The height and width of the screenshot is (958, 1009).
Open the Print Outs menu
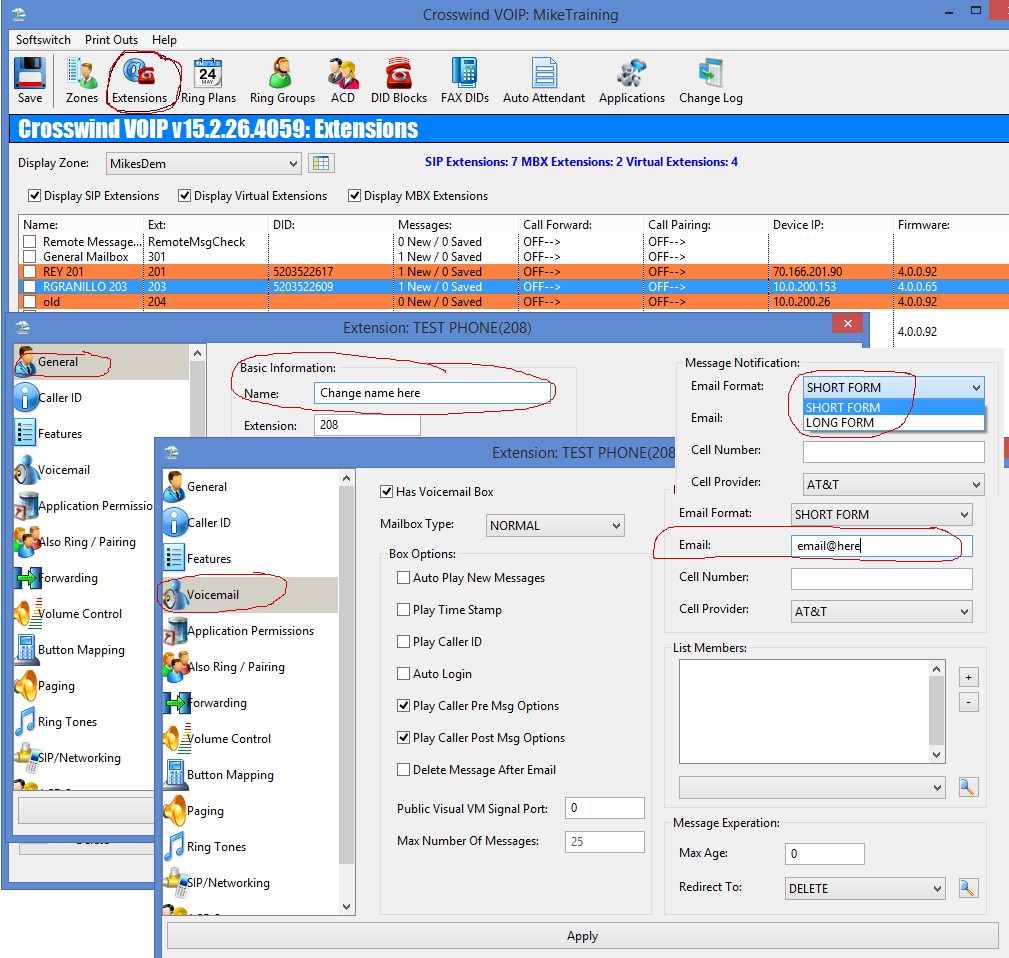tap(111, 40)
